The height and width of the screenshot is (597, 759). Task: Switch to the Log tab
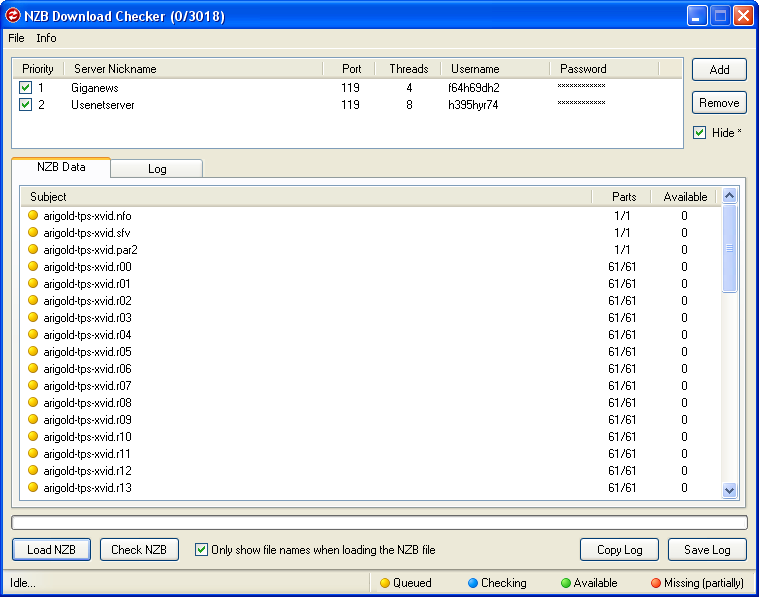click(x=157, y=168)
